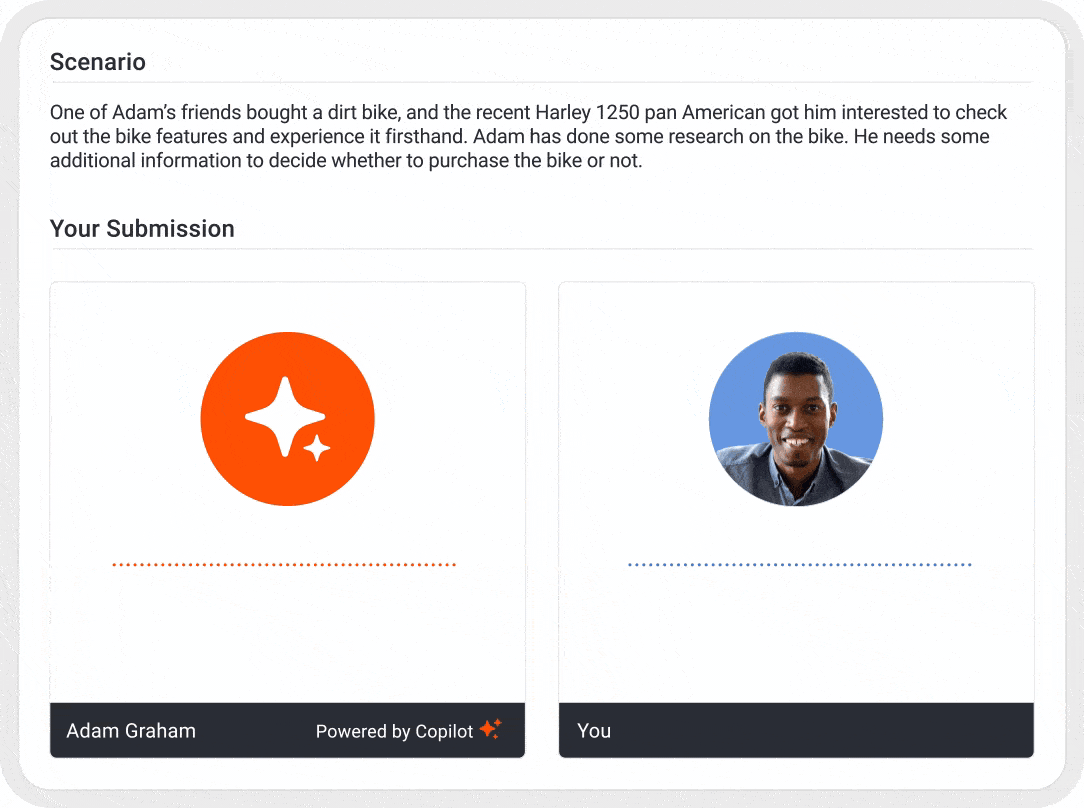
Task: Tap the circular avatar in the You card
Action: [x=796, y=419]
